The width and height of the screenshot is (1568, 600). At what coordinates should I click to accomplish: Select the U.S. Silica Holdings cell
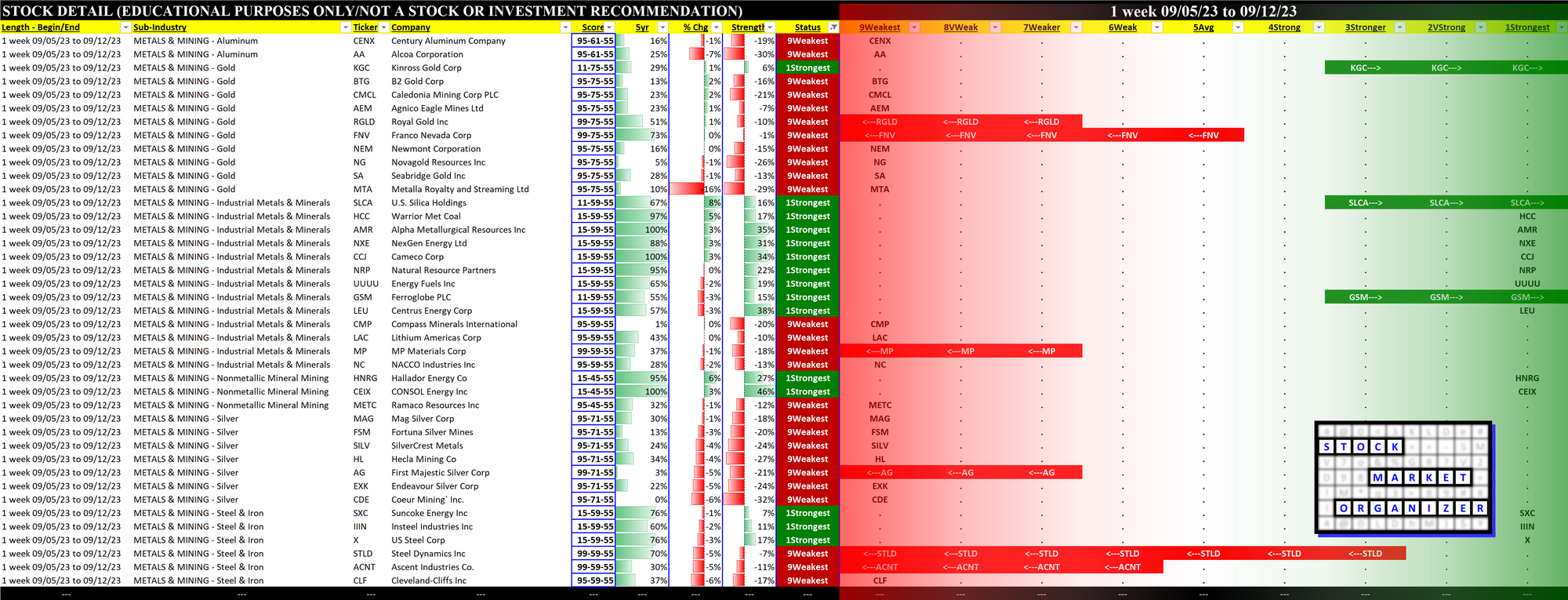481,202
